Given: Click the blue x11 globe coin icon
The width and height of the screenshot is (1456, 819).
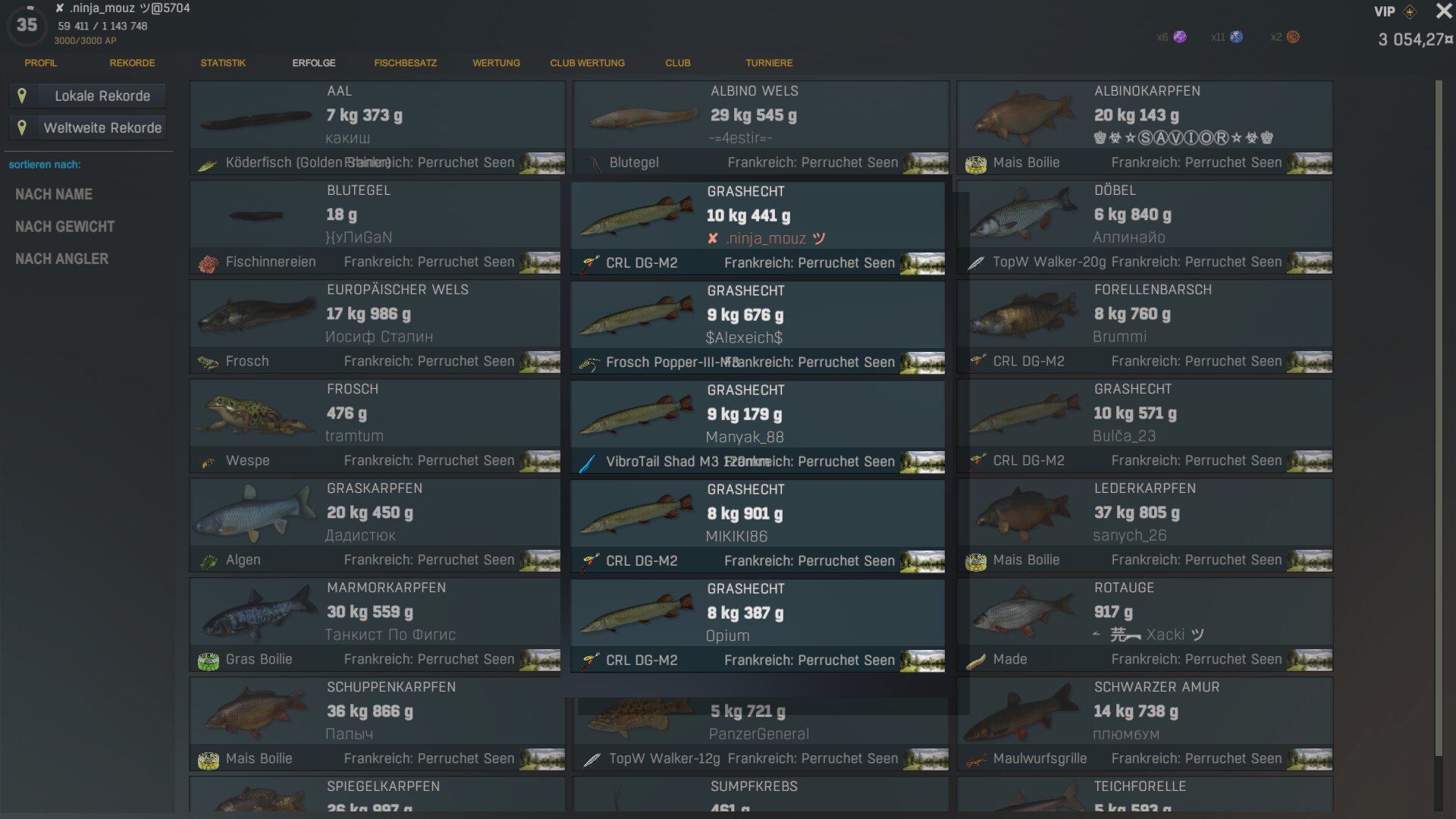Looking at the screenshot, I should click(1236, 37).
